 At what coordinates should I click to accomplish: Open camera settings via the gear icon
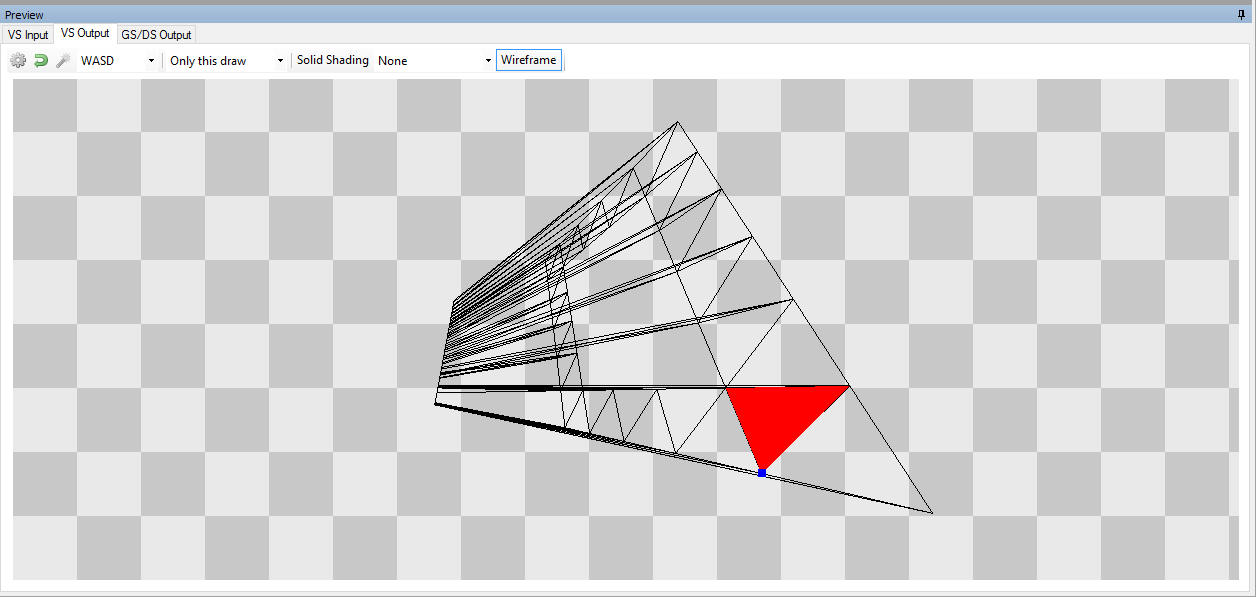(x=18, y=61)
